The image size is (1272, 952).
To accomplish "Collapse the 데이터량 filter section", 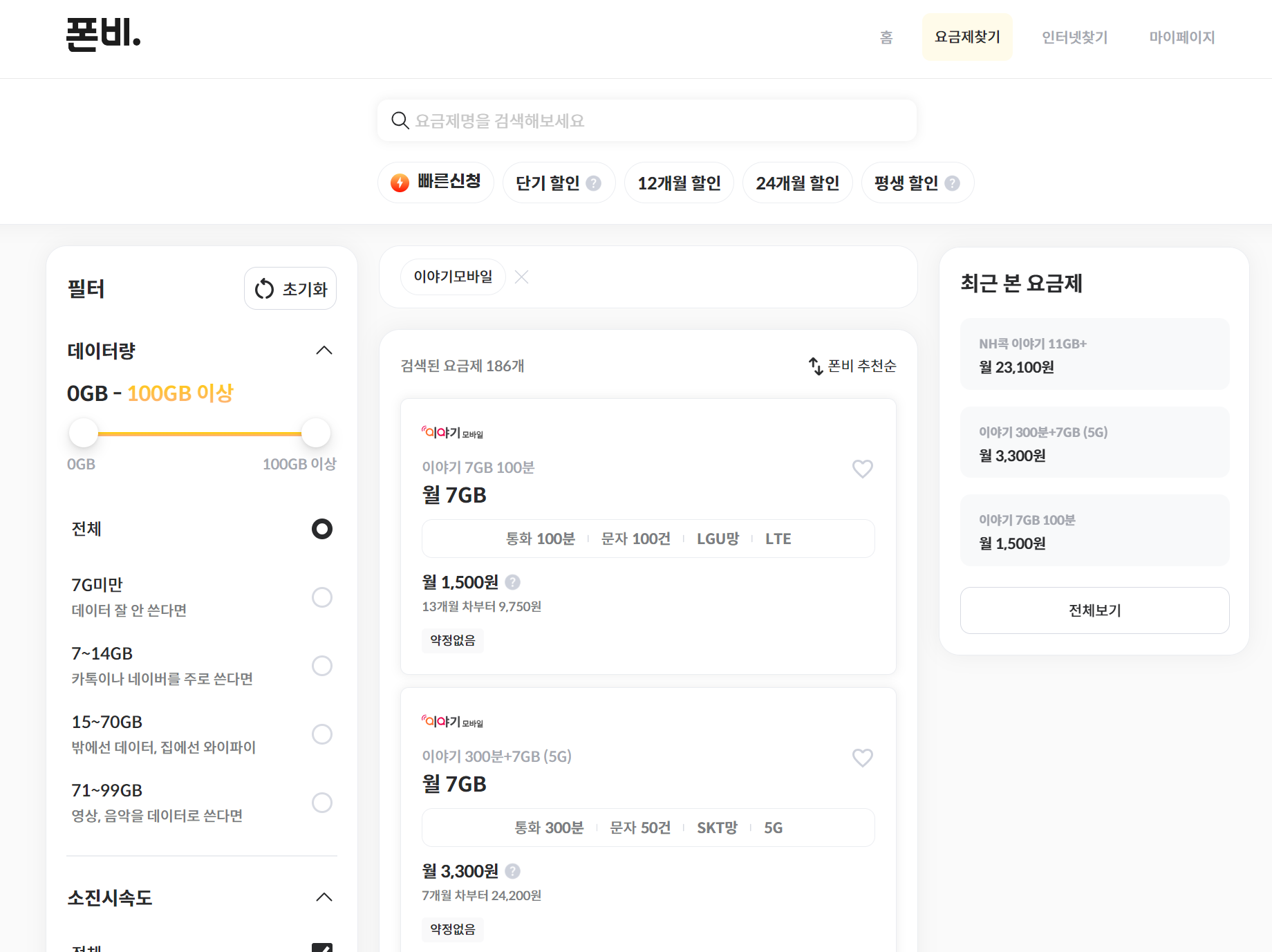I will [324, 351].
